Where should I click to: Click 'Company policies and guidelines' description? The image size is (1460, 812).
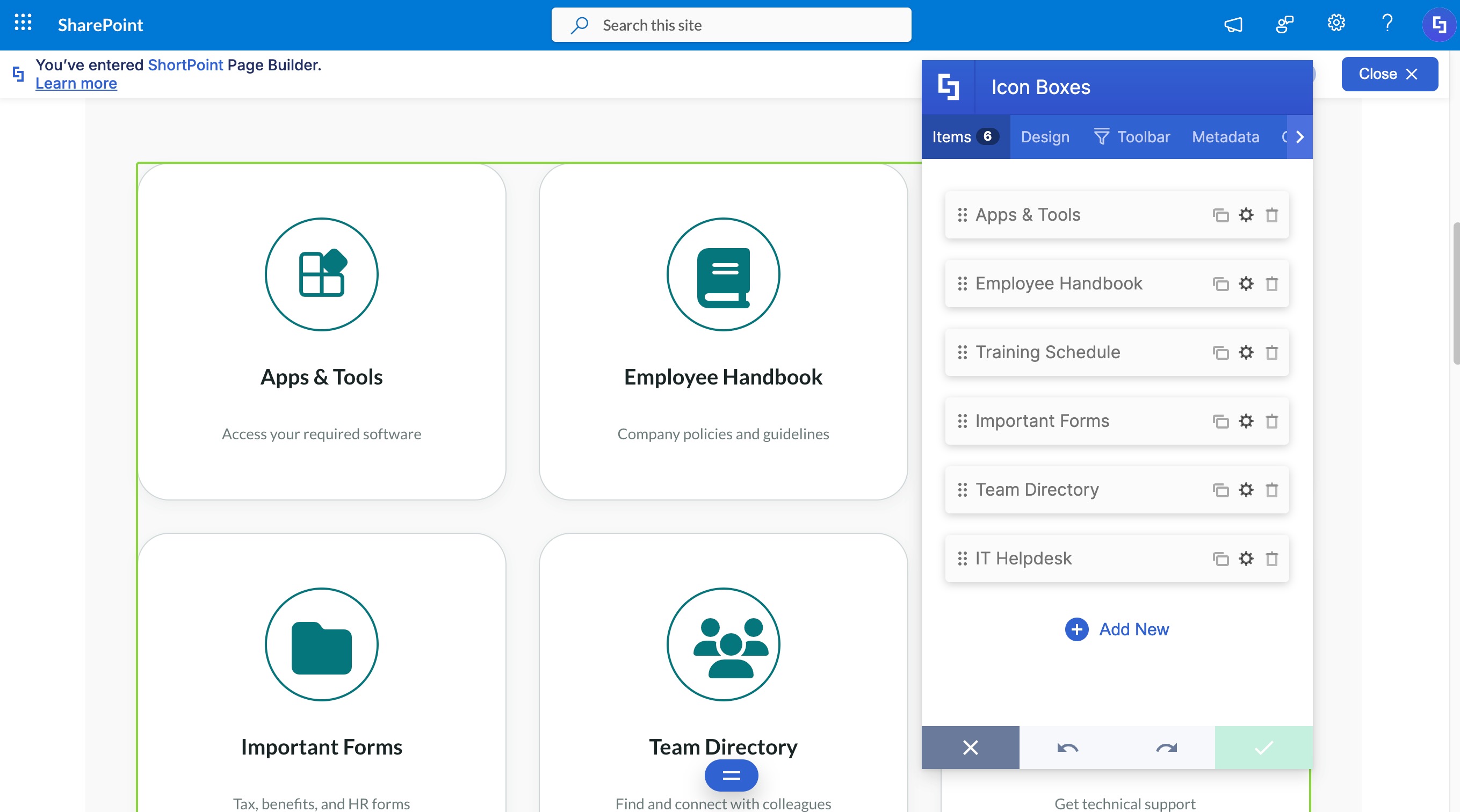coord(723,434)
